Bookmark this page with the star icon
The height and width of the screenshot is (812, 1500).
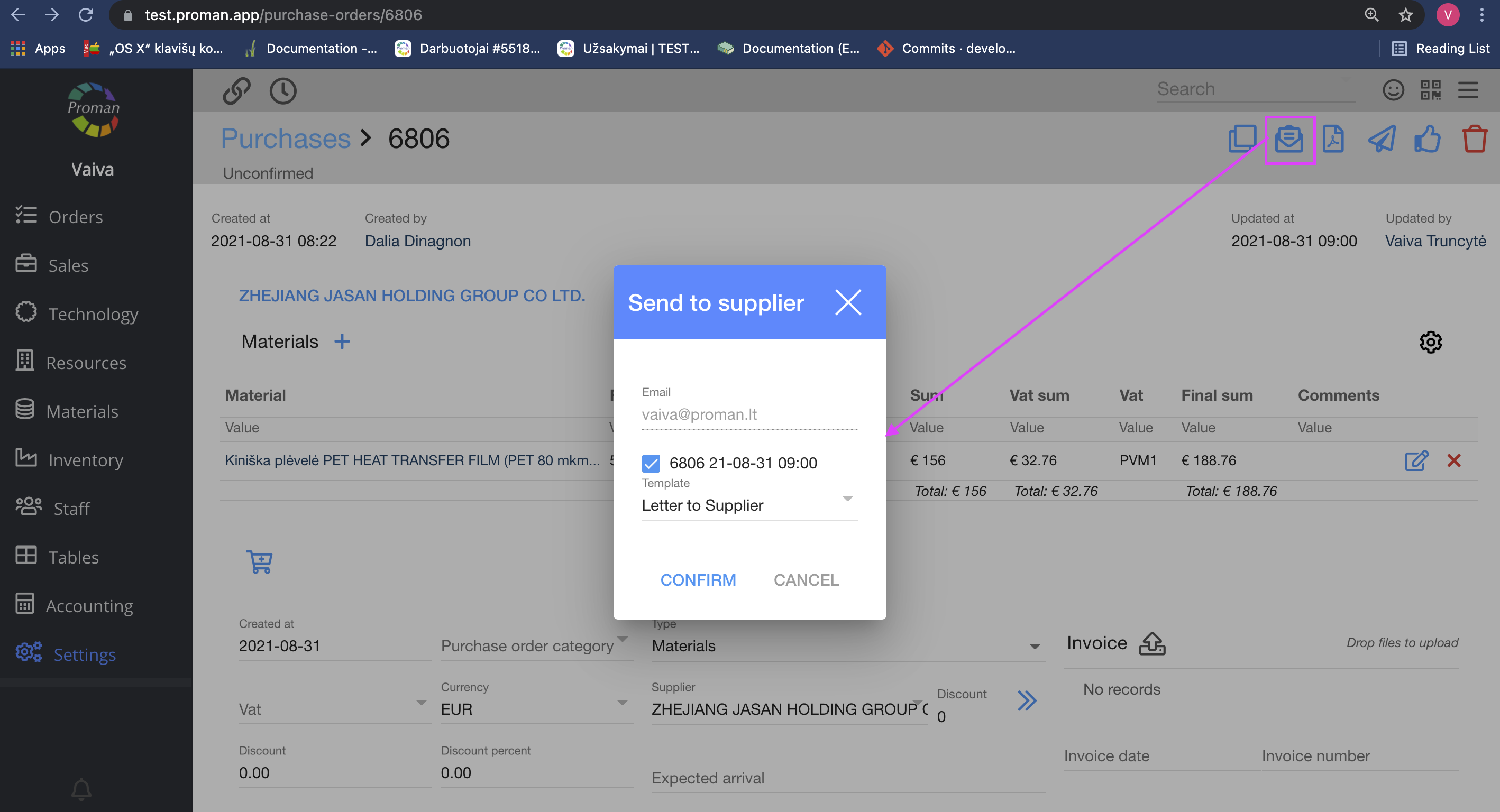tap(1405, 15)
